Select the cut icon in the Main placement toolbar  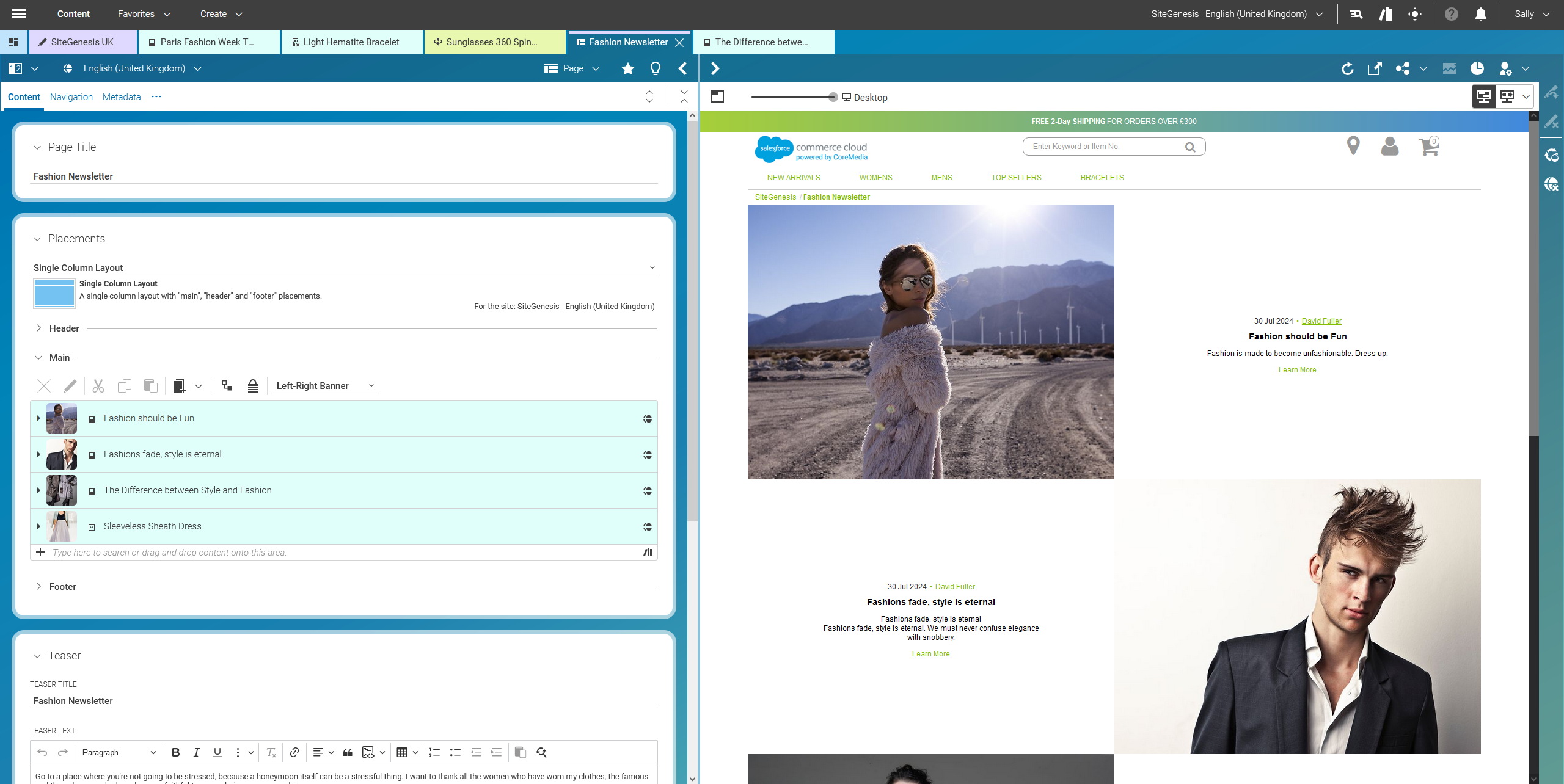tap(98, 385)
